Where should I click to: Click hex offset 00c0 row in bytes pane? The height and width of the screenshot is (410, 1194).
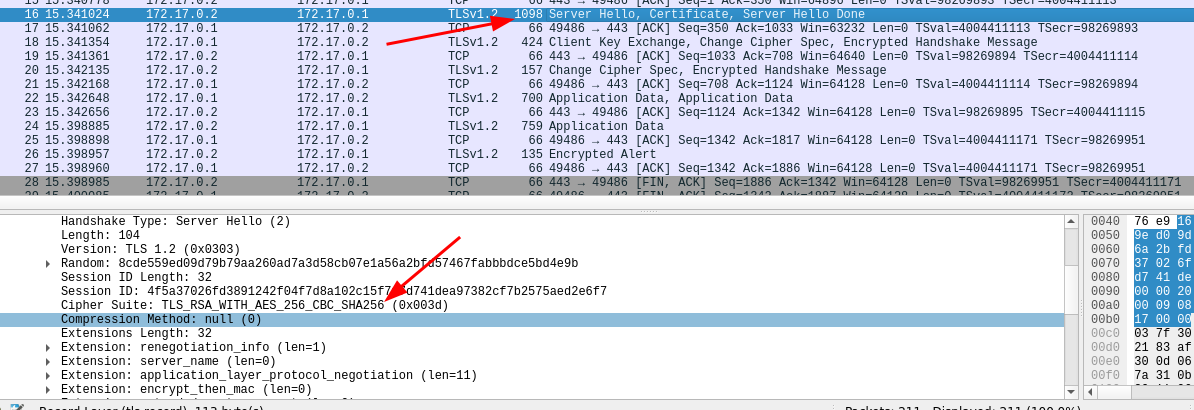coord(1105,333)
